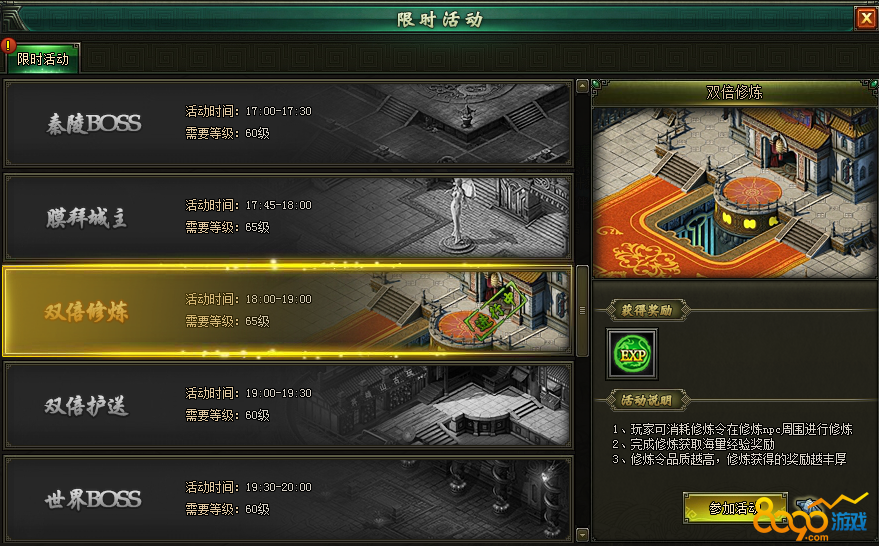This screenshot has height=546, width=879.
Task: Click the 参加活动 button
Action: [735, 508]
